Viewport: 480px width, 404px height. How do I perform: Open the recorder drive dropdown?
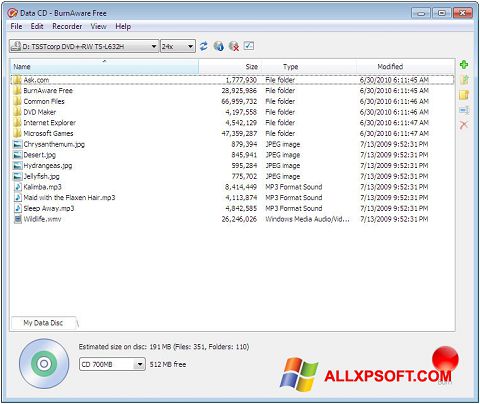[84, 46]
